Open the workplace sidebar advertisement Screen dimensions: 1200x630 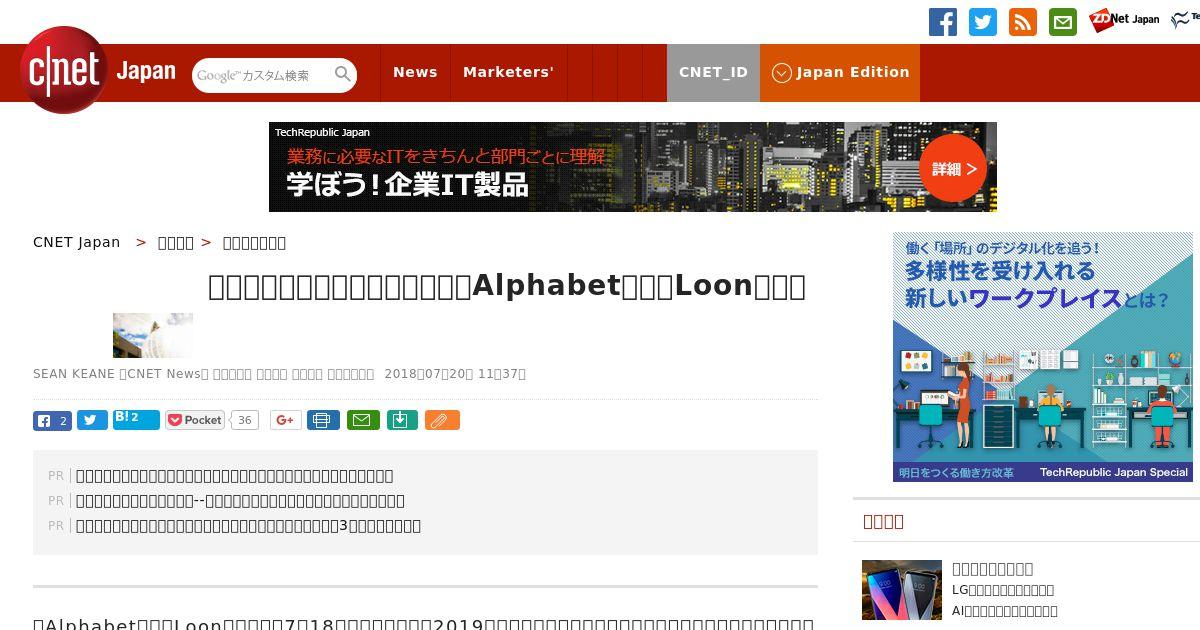pos(1043,357)
